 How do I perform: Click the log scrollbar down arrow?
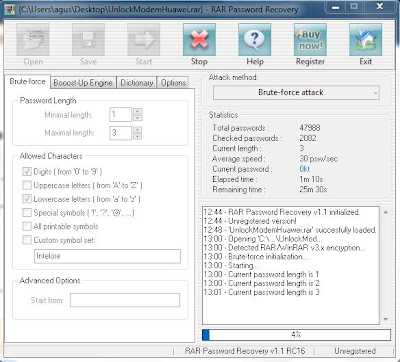pos(386,319)
